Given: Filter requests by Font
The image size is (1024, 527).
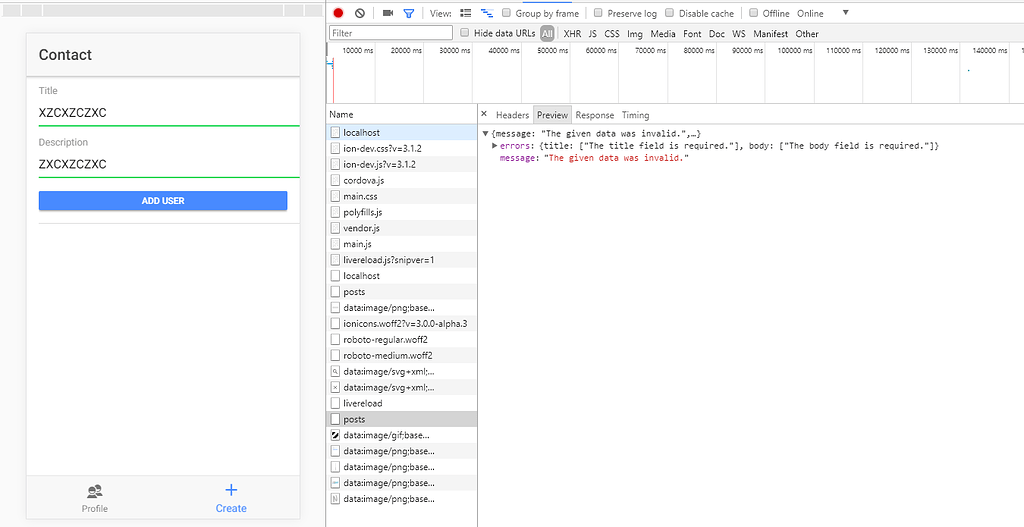Looking at the screenshot, I should coord(692,33).
